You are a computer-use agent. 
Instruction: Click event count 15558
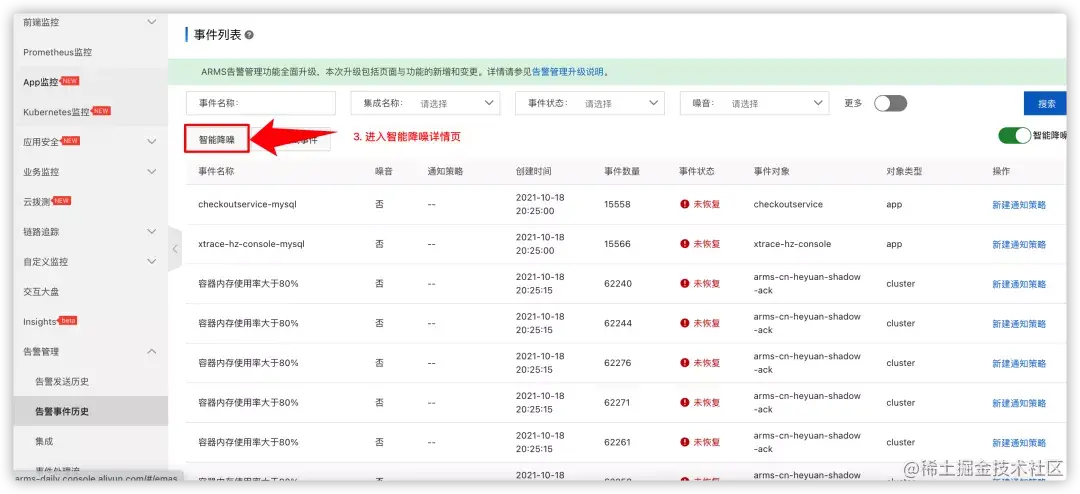(617, 205)
